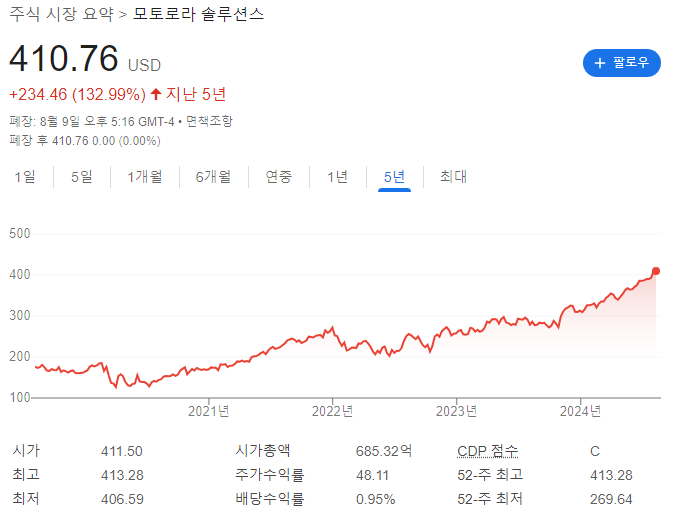
Task: Click the 팔로우 follow button
Action: click(x=621, y=63)
